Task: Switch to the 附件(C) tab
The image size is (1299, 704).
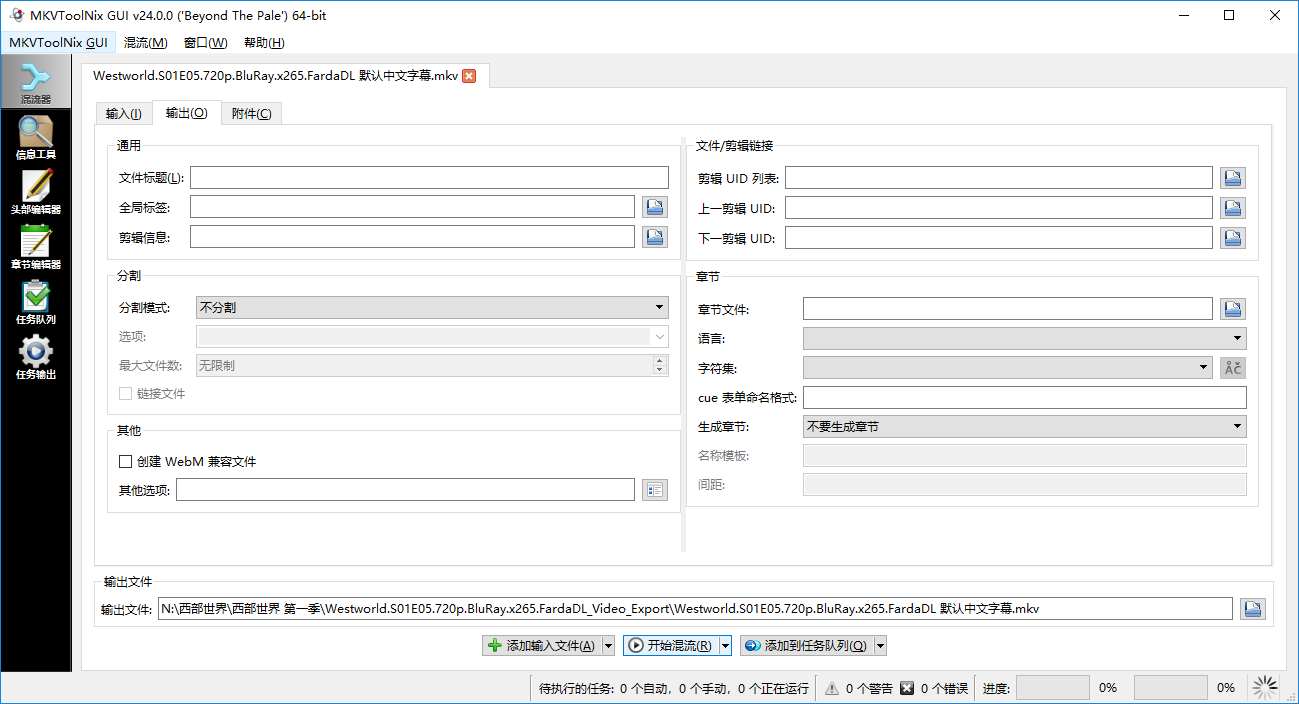Action: 251,114
